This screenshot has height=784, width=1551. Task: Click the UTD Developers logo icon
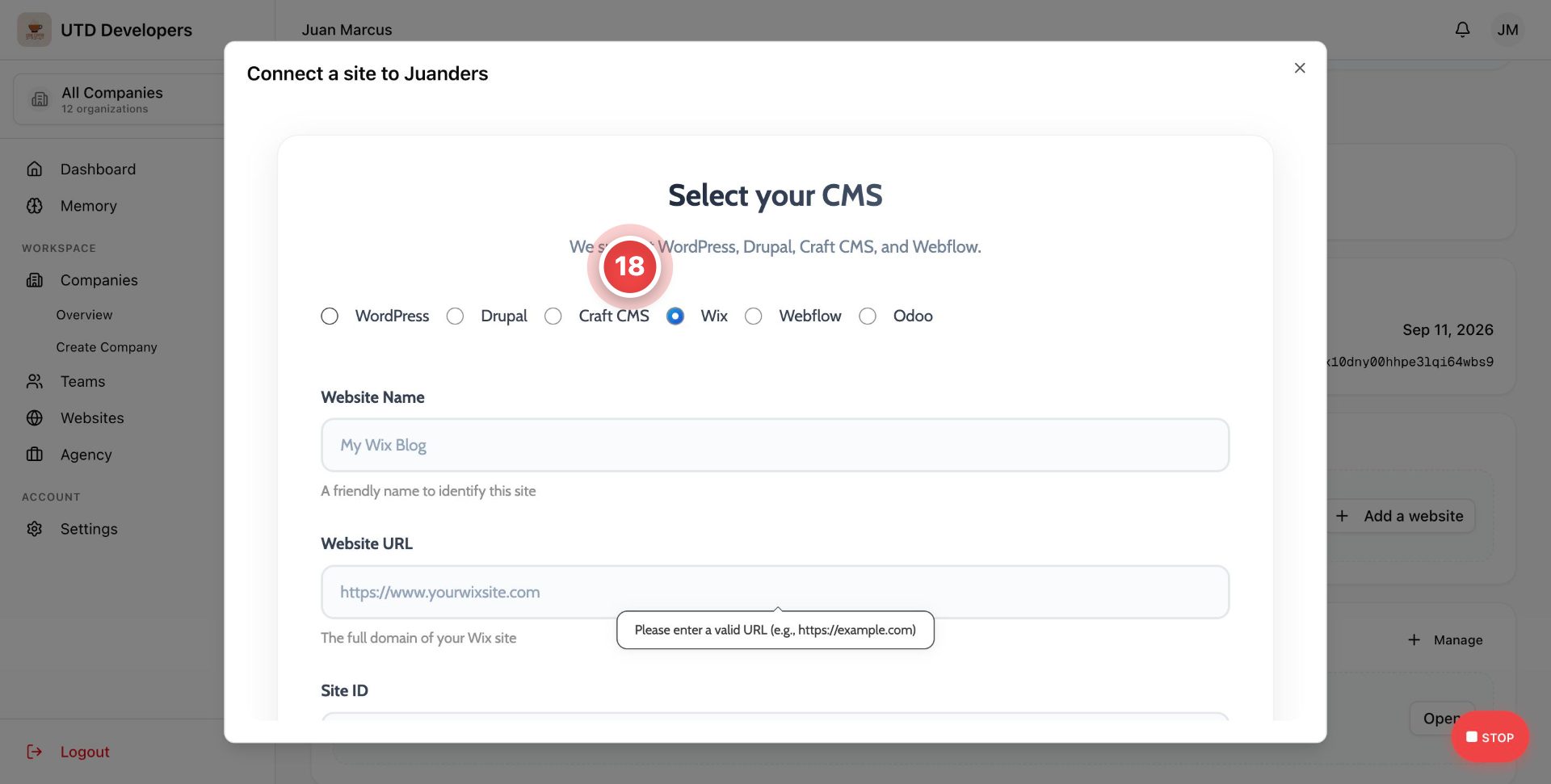point(34,30)
